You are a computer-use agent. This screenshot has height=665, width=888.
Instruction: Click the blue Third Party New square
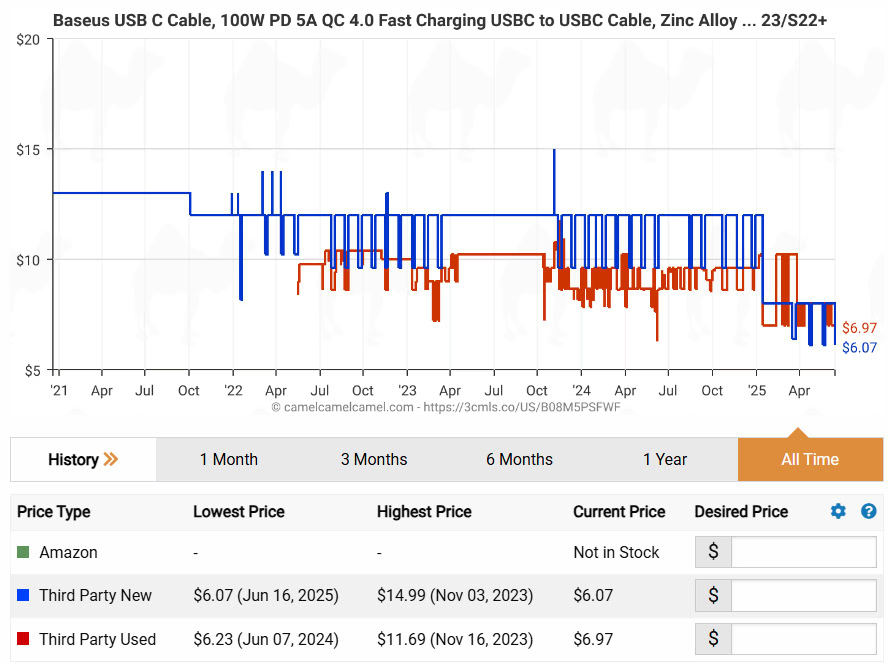pyautogui.click(x=23, y=596)
